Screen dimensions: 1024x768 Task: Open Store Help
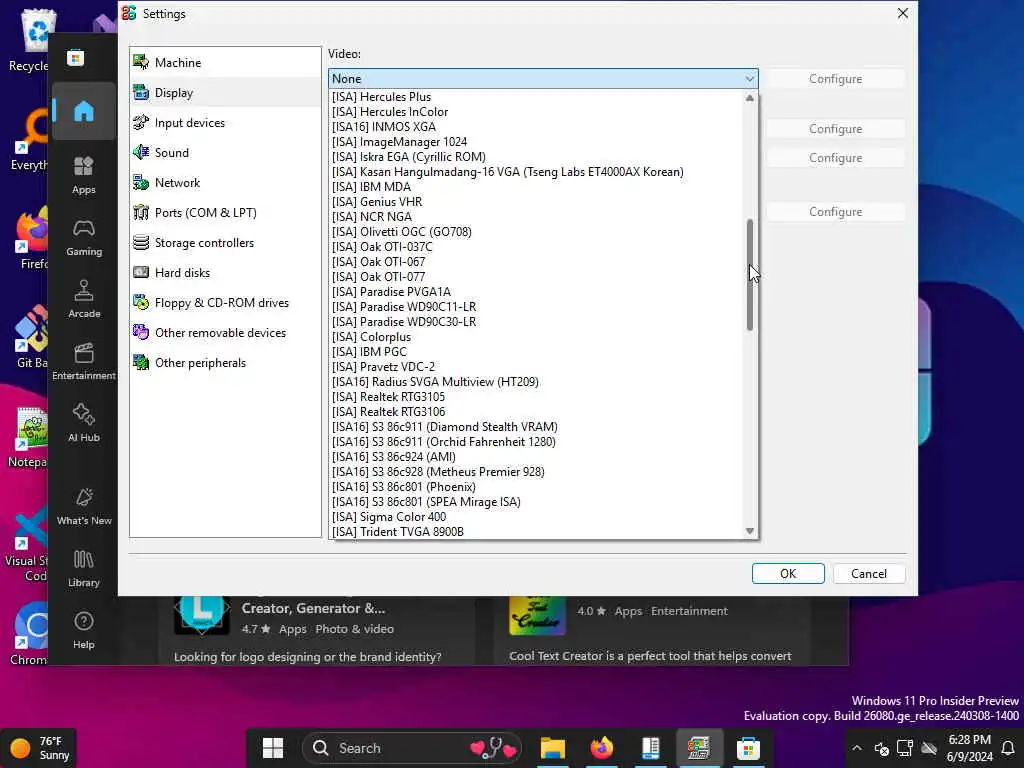pos(84,630)
